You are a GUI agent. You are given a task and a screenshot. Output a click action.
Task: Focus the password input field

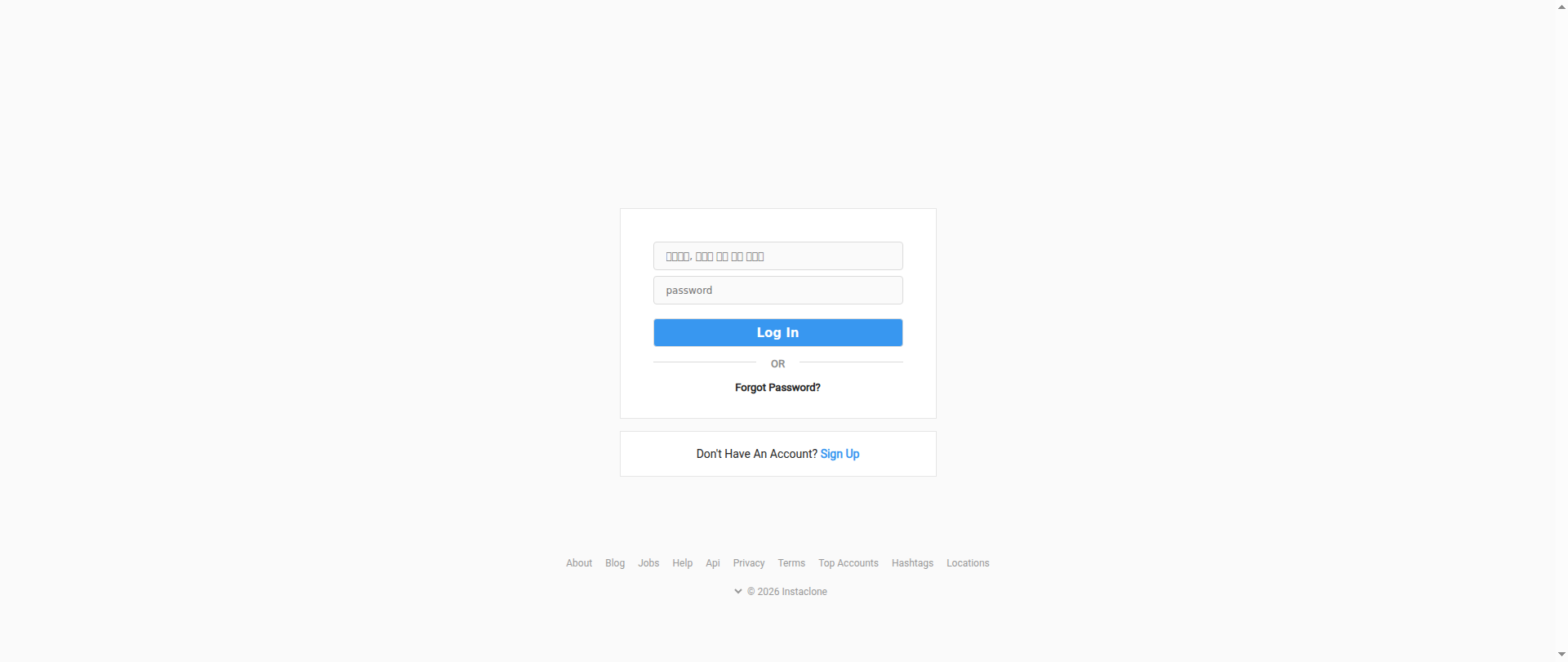click(x=777, y=291)
